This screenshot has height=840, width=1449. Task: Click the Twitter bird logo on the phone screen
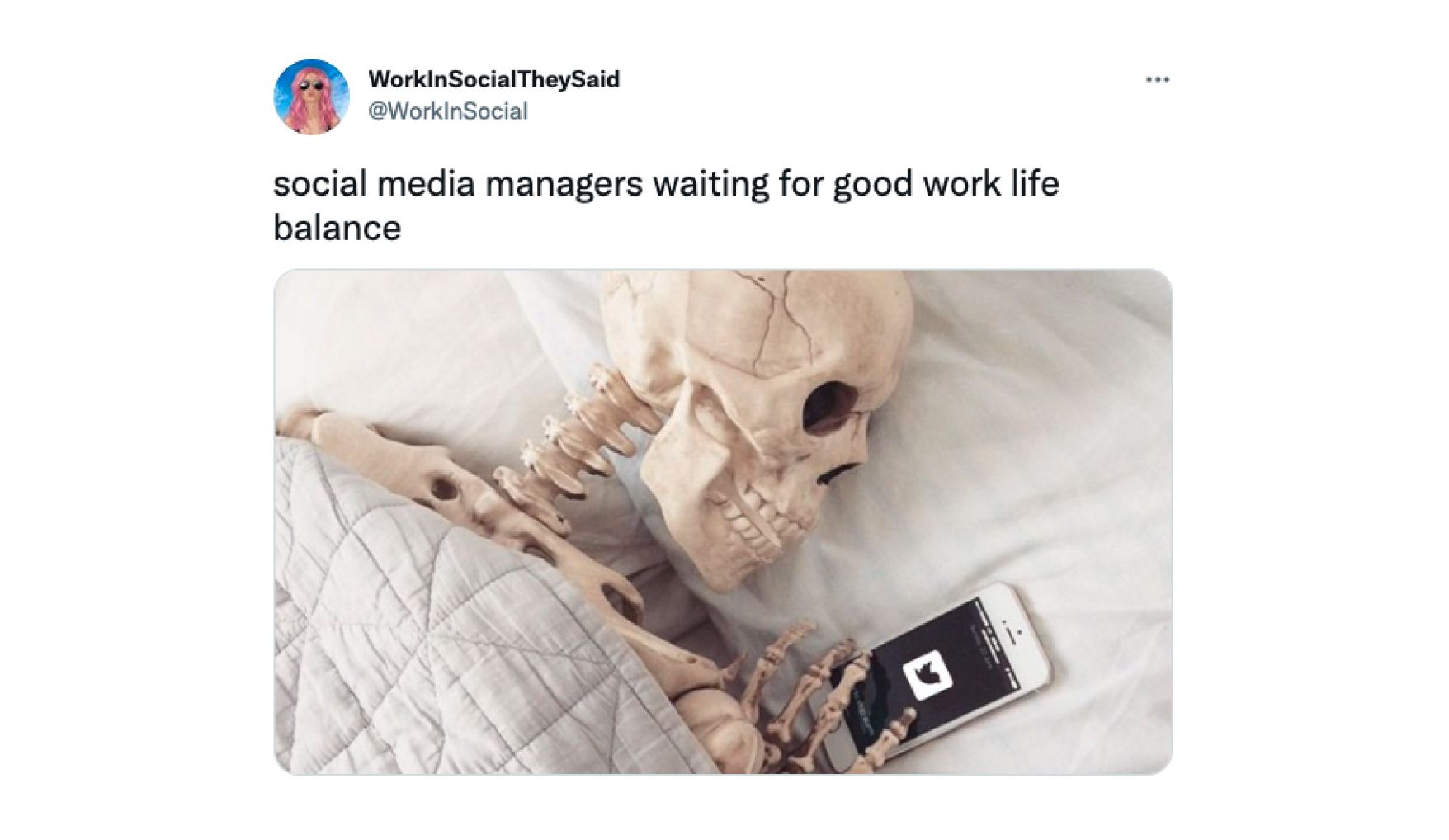coord(927,675)
